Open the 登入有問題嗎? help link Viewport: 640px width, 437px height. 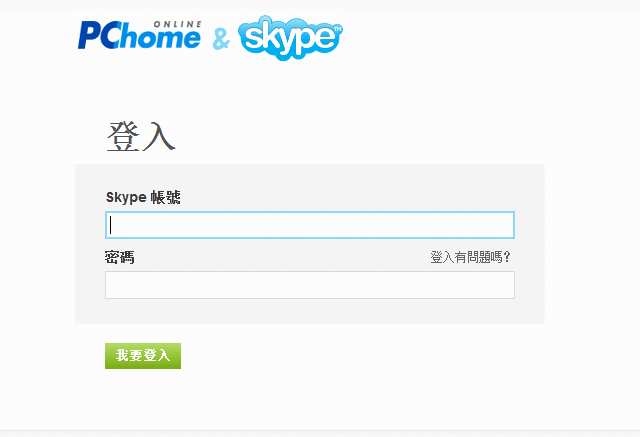(x=470, y=257)
